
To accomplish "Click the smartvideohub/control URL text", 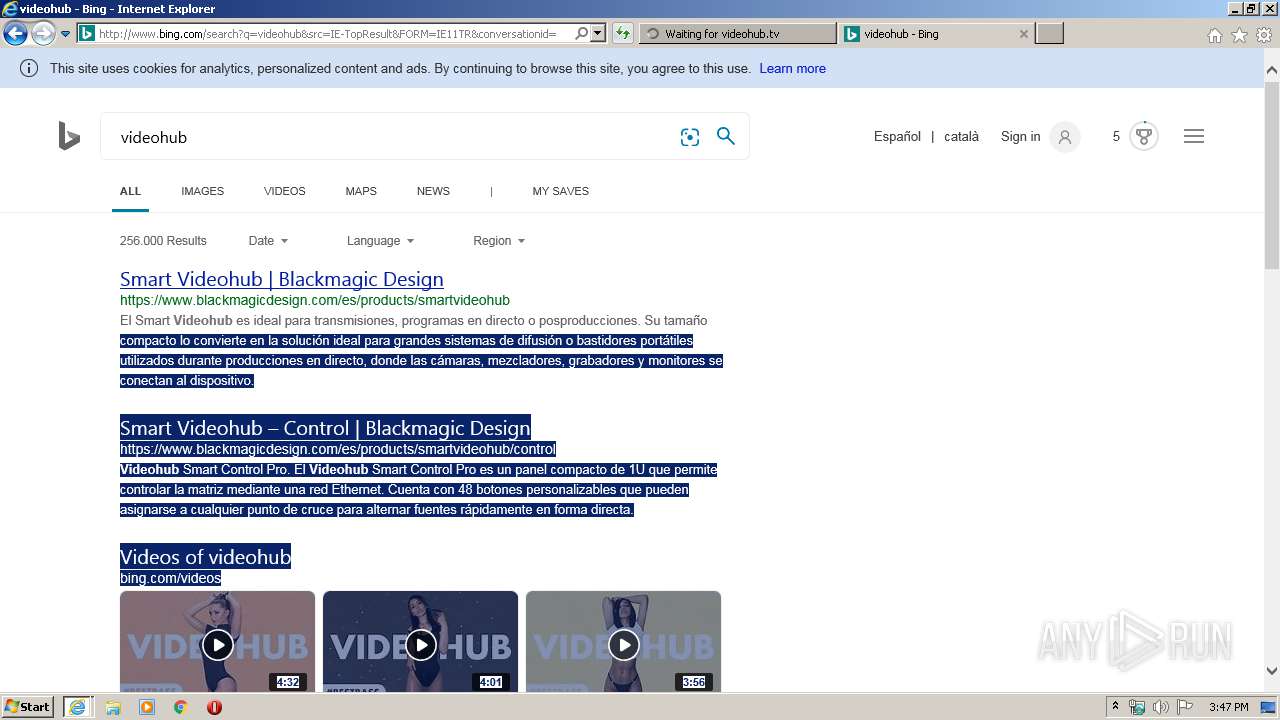I will point(338,449).
